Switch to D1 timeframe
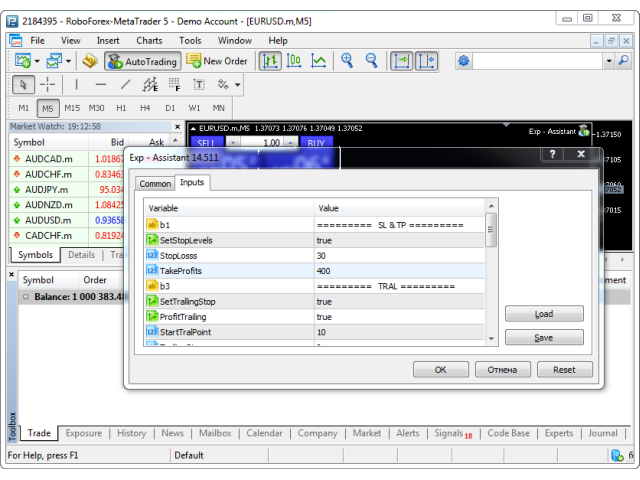The width and height of the screenshot is (640, 480). [170, 108]
